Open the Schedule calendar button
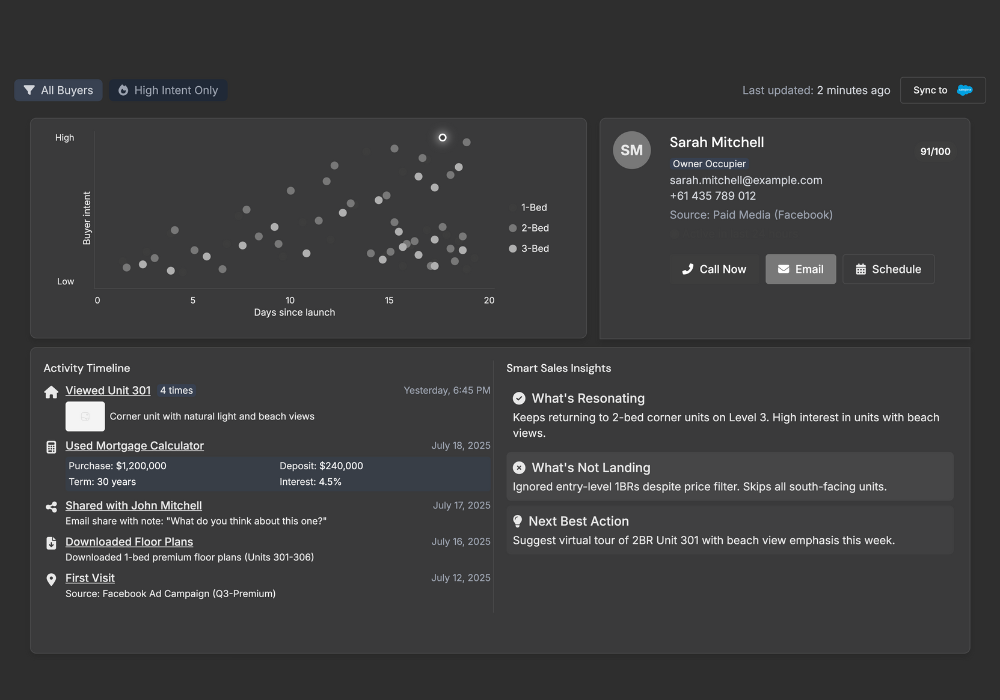Viewport: 1000px width, 700px height. [x=888, y=269]
